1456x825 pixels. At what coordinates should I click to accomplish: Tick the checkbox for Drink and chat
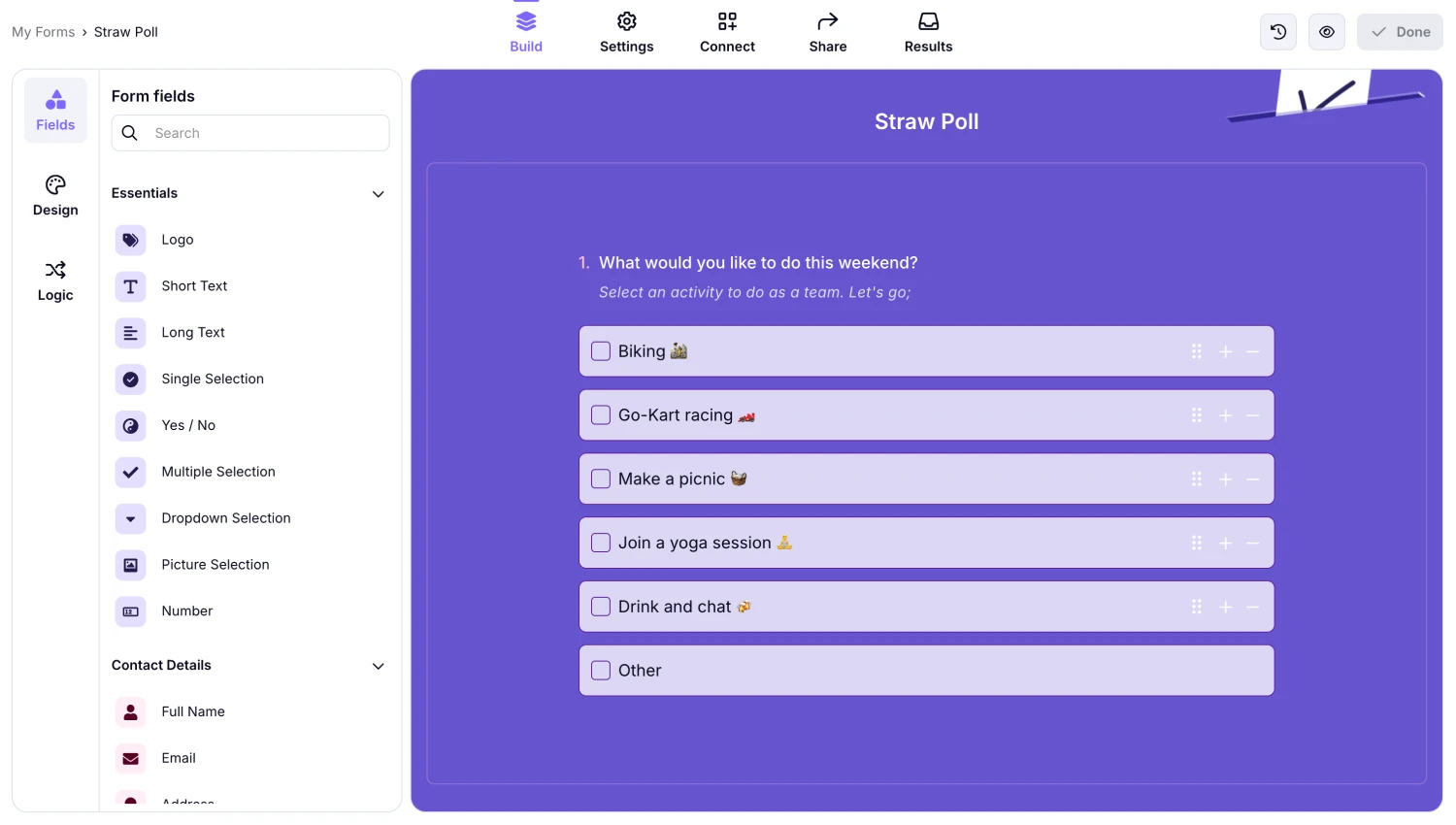600,606
